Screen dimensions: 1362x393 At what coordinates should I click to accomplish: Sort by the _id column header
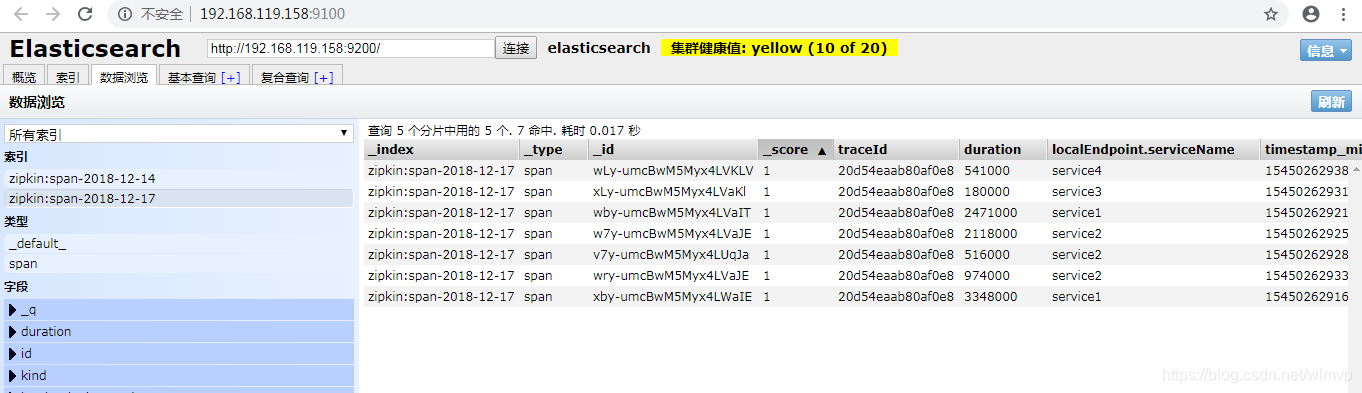673,149
